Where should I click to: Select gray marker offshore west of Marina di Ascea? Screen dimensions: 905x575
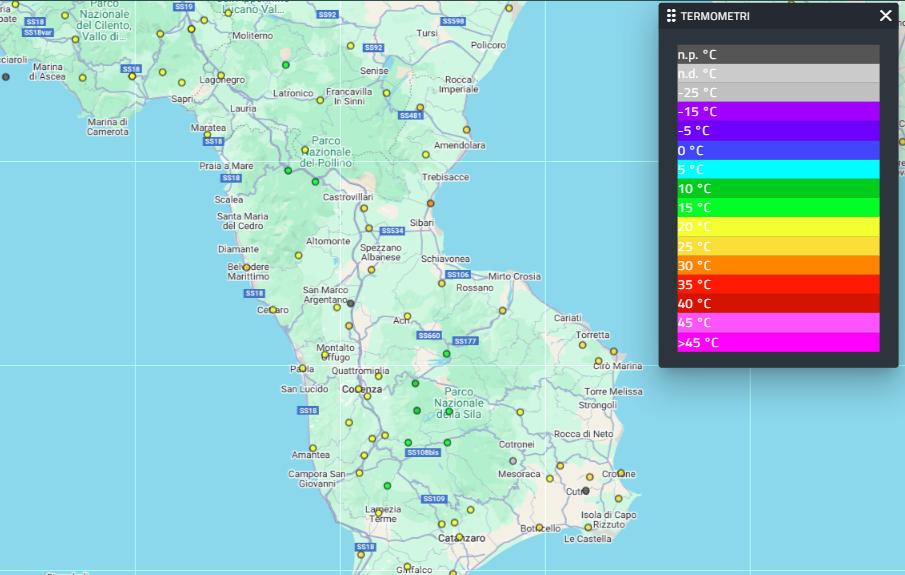coord(6,77)
